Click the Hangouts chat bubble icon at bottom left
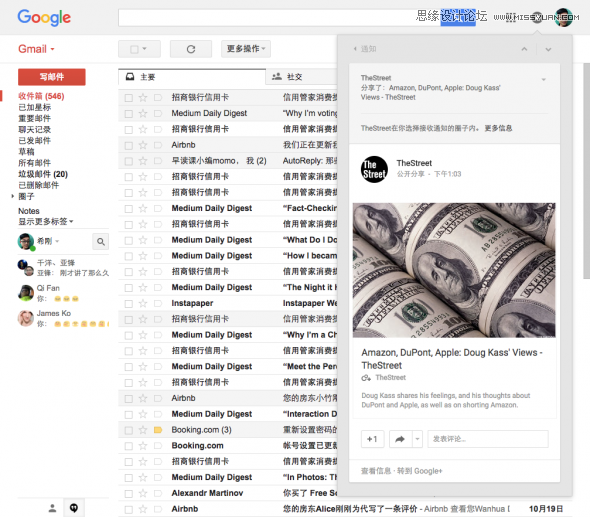This screenshot has width=590, height=517. 74,508
